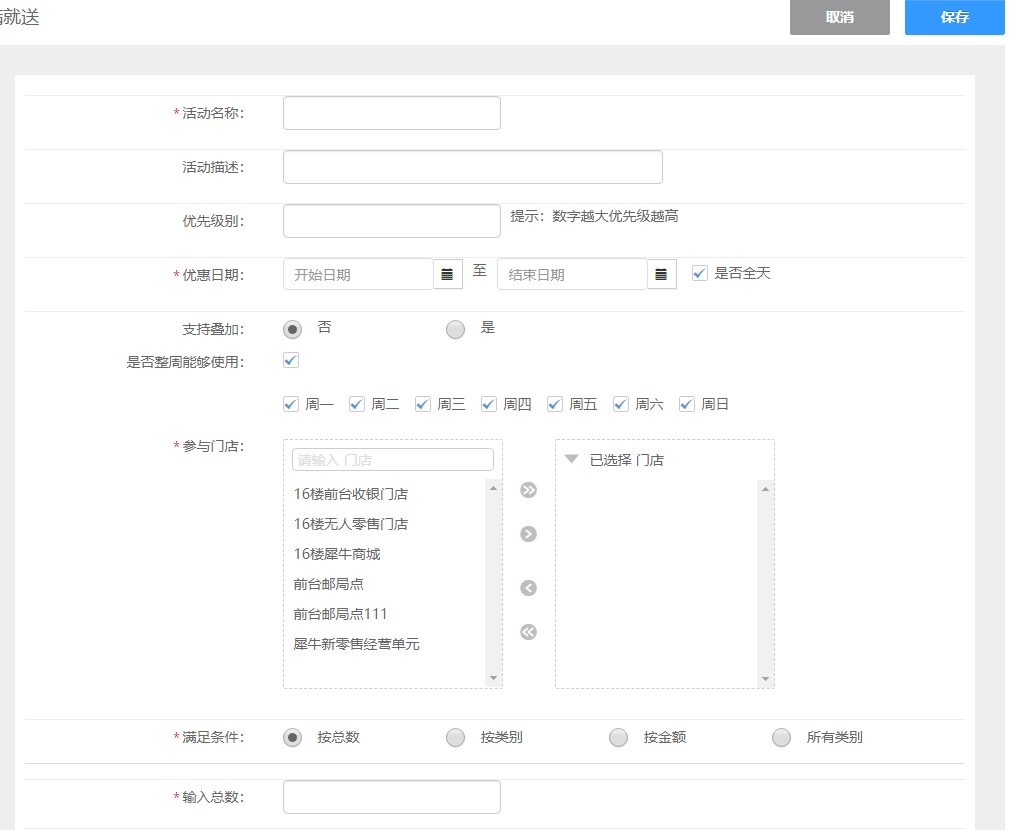Open the start date calendar picker icon
Screen dimensions: 1015x830
tap(447, 274)
